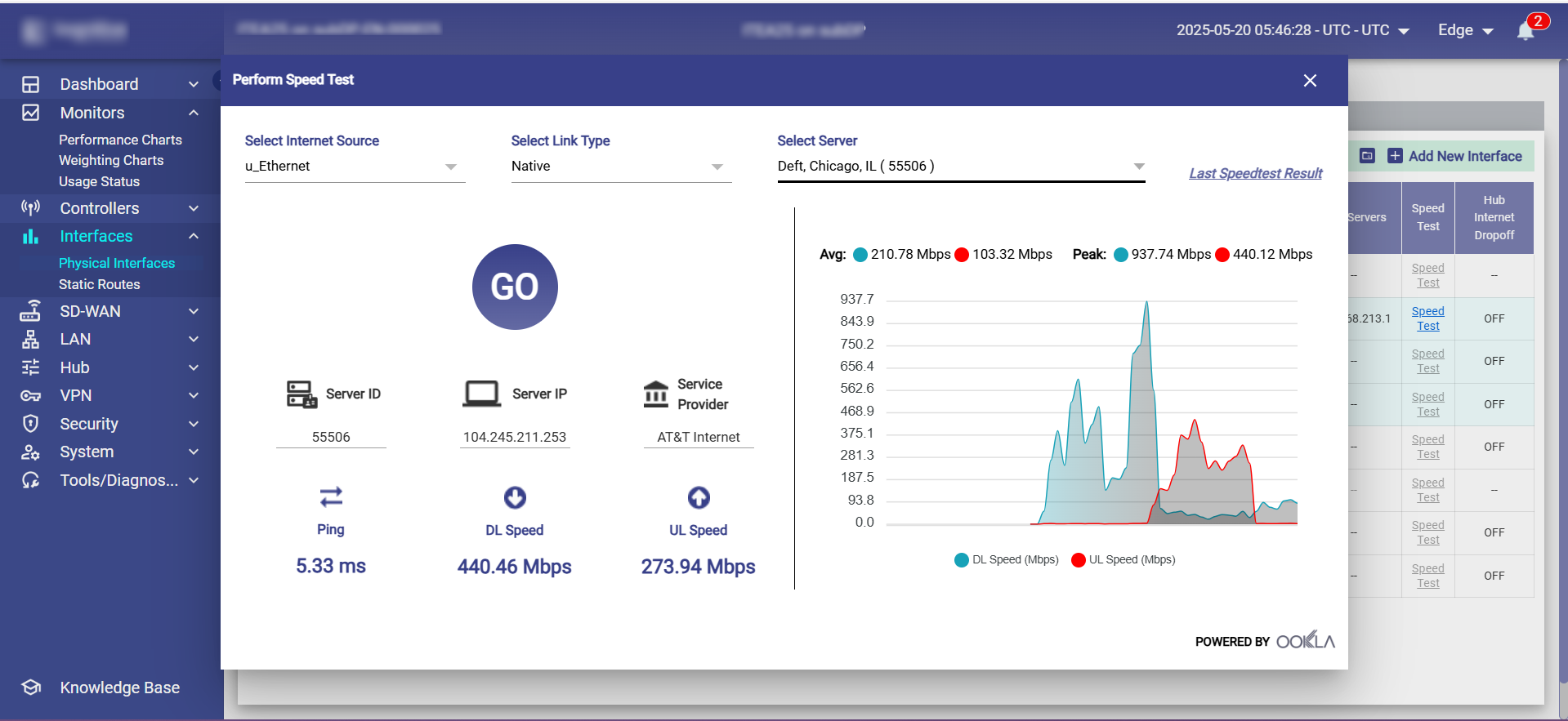Close the Perform Speed Test dialog
Screen dimensions: 1568x721
coord(1310,80)
